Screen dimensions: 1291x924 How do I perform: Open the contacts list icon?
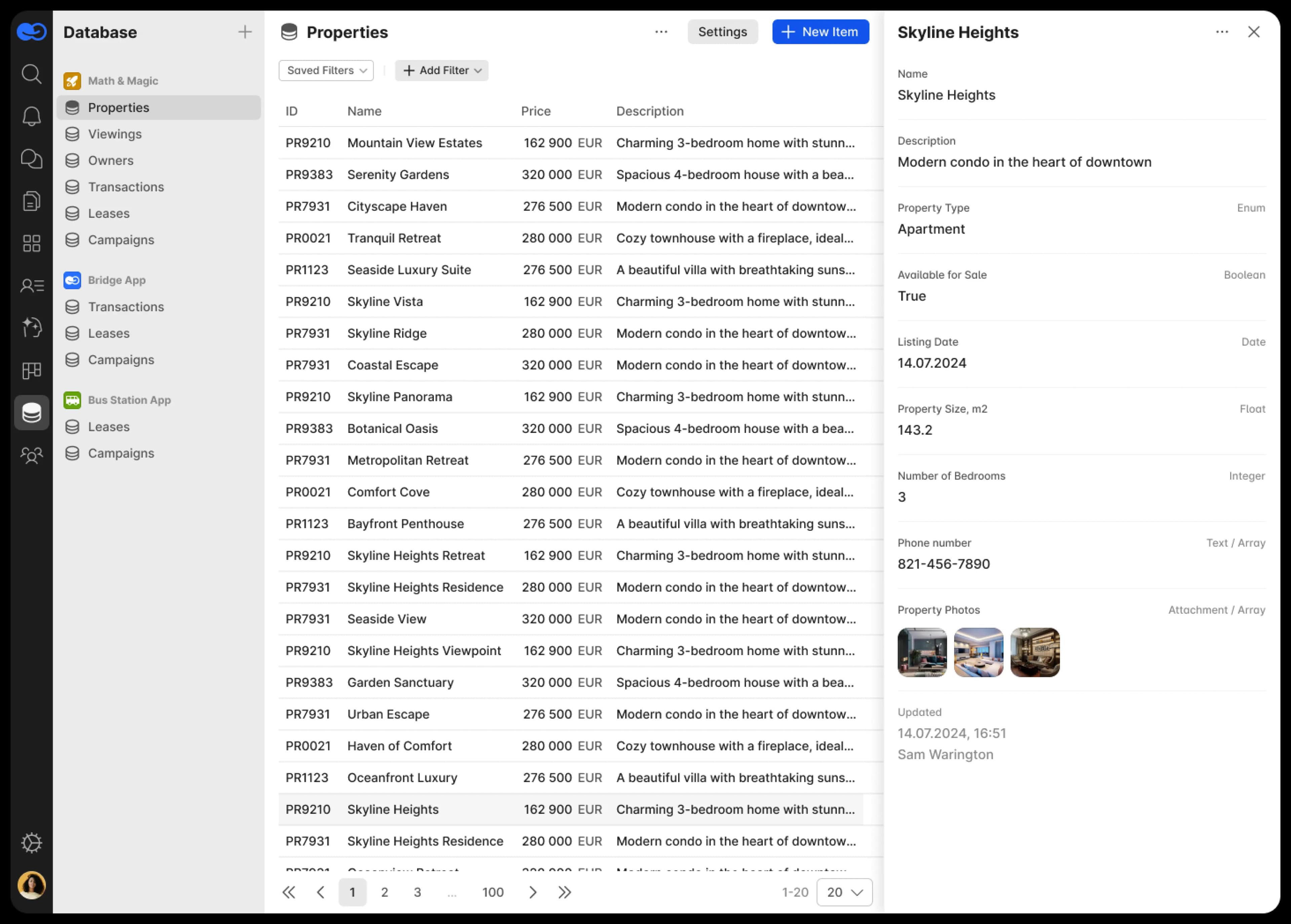tap(31, 286)
